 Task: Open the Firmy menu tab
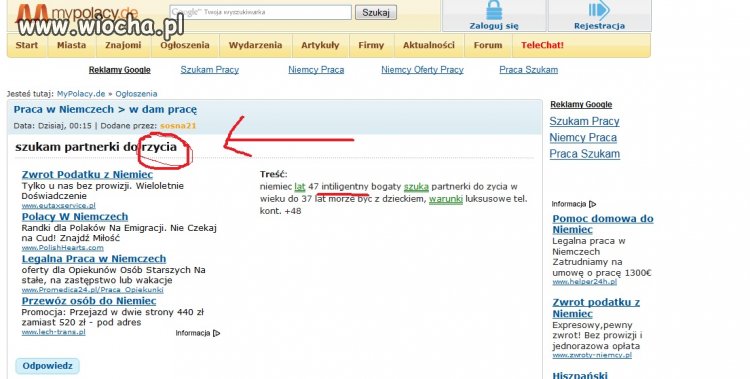tap(371, 45)
